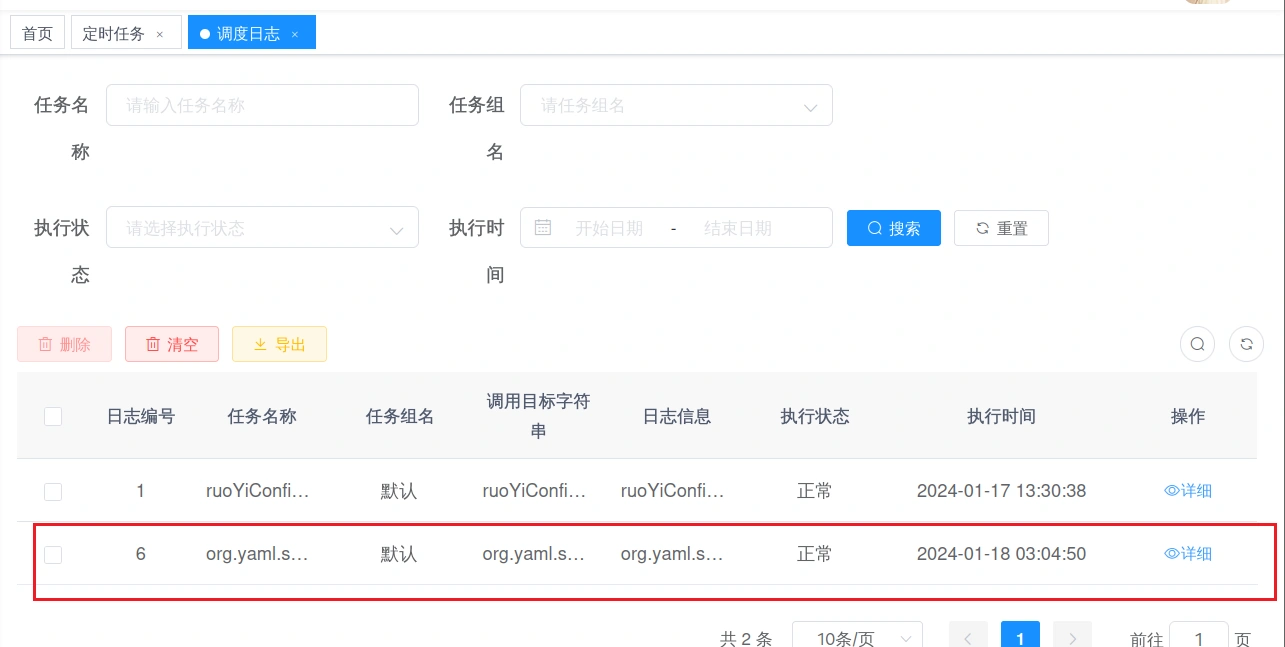Go to next page using right arrow
1285x647 pixels.
1072,638
